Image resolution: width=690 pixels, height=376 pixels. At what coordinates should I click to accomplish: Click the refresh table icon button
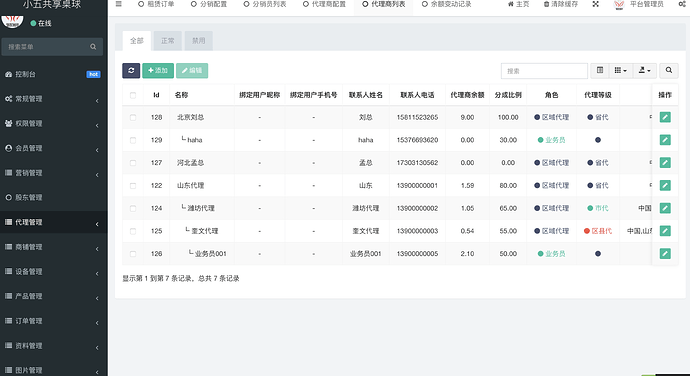[131, 70]
